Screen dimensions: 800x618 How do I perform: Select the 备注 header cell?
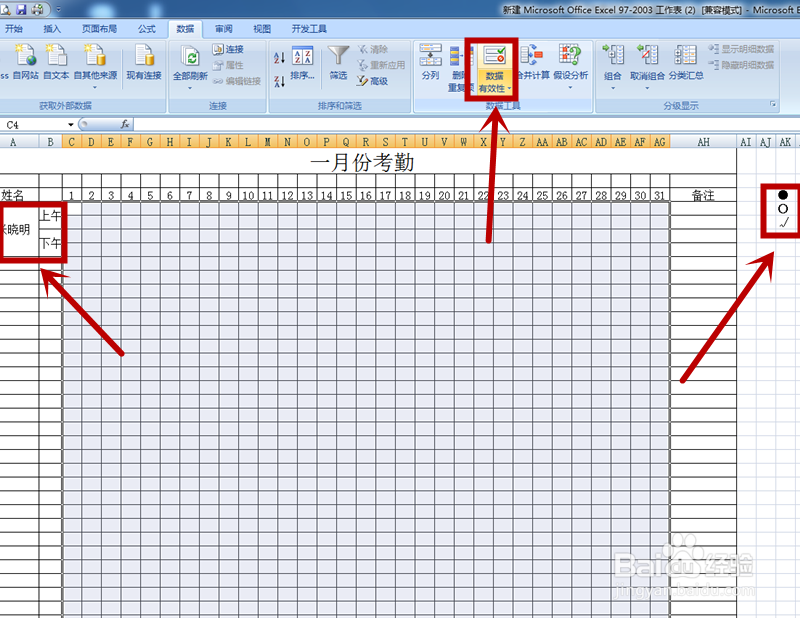703,194
